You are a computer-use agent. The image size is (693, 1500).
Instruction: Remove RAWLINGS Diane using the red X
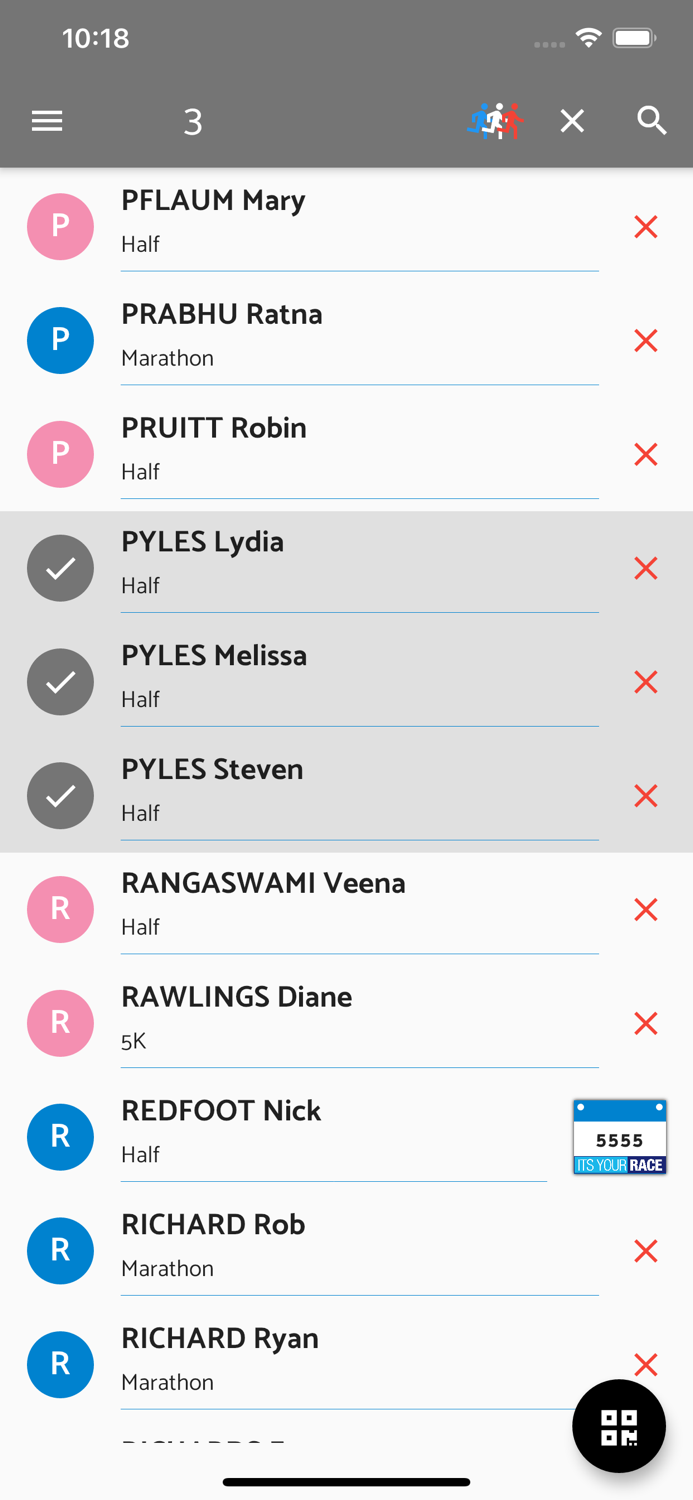click(x=645, y=1023)
